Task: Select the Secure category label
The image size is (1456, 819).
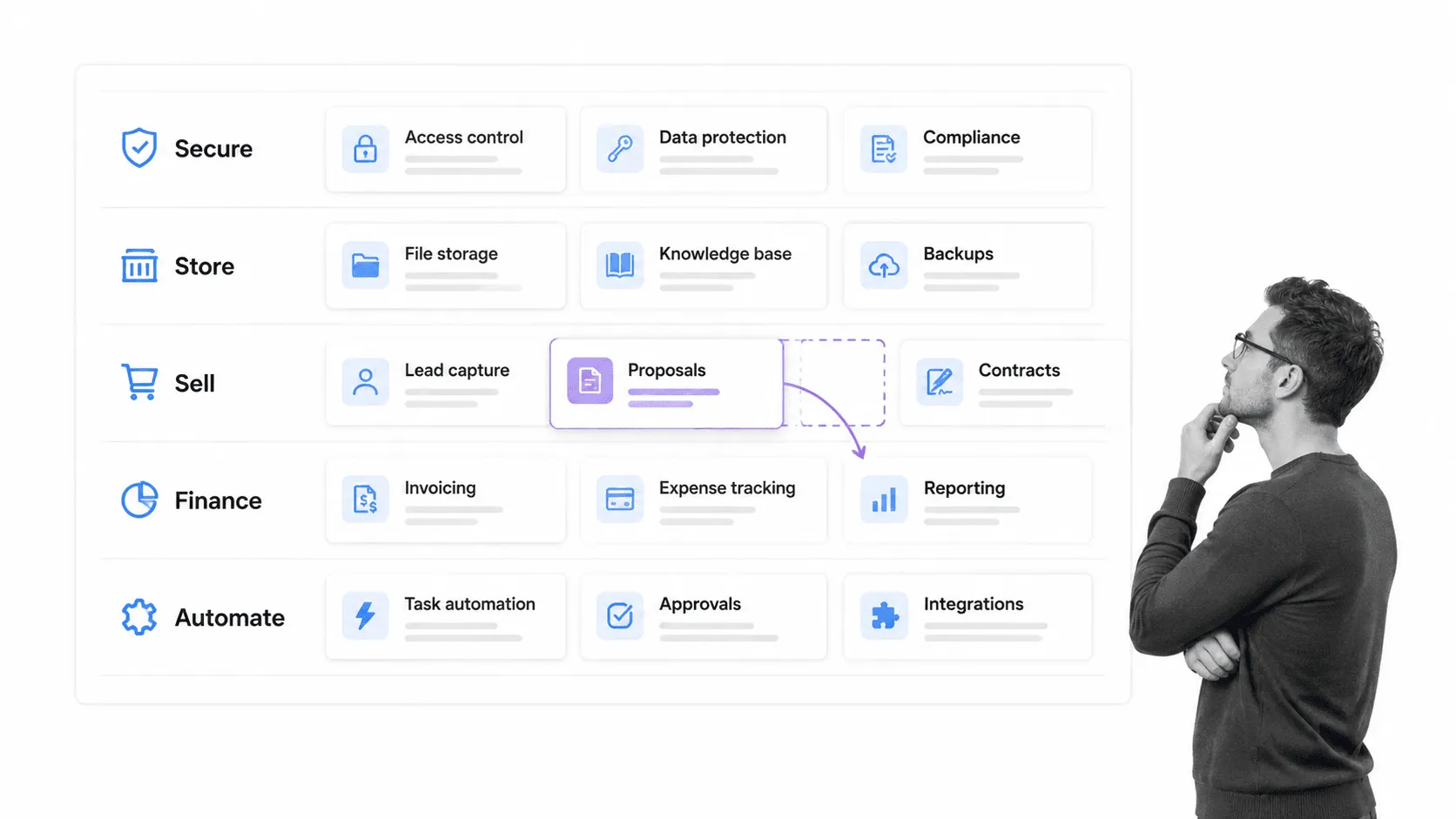Action: click(x=213, y=149)
